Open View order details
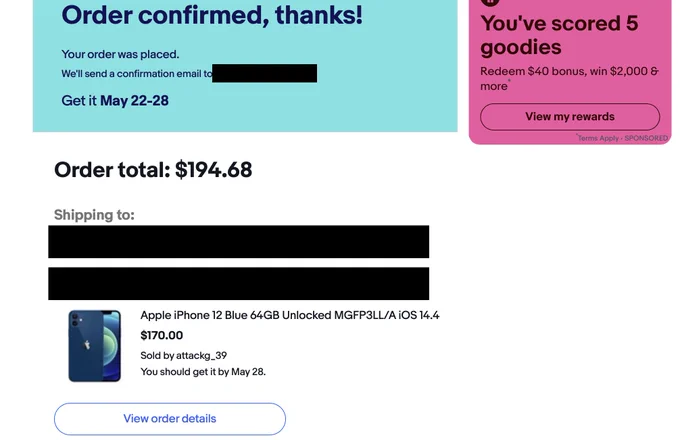 (170, 419)
